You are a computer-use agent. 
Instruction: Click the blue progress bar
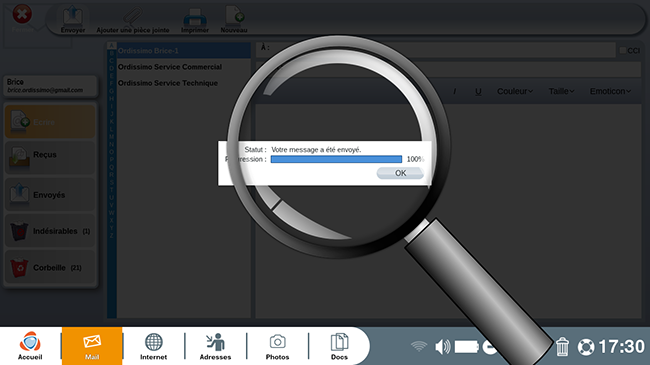[336, 159]
